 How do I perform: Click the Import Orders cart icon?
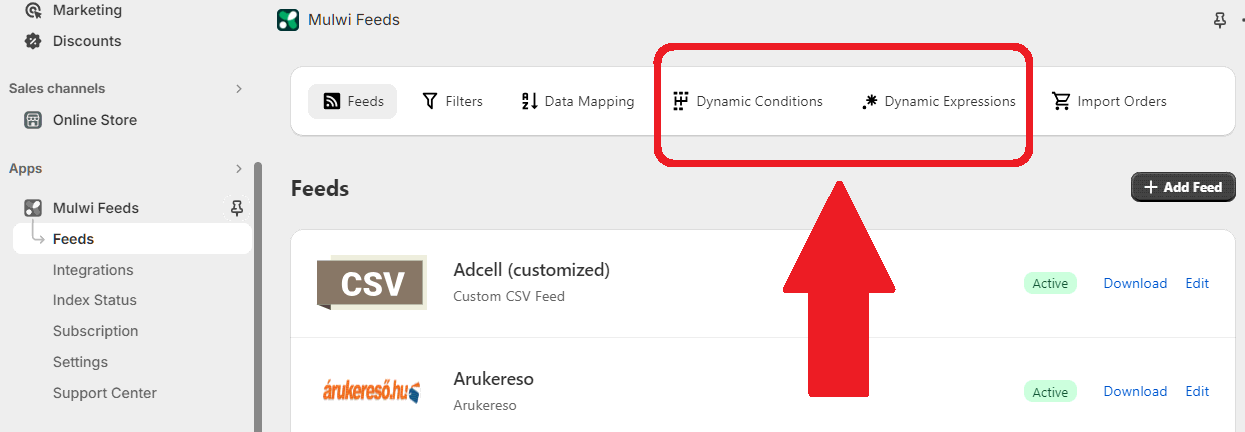1061,101
